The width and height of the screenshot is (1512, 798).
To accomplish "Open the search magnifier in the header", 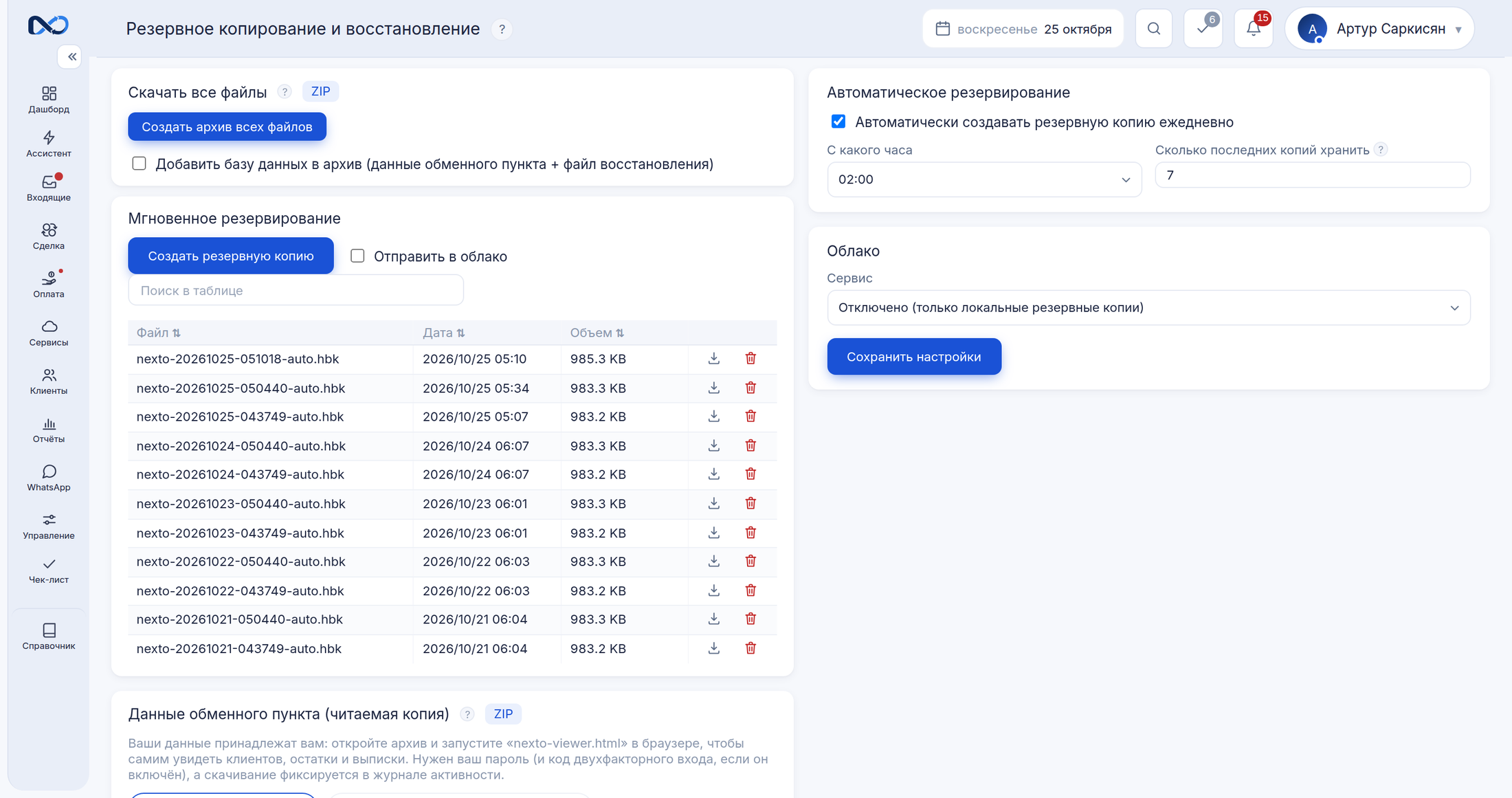I will click(1154, 29).
